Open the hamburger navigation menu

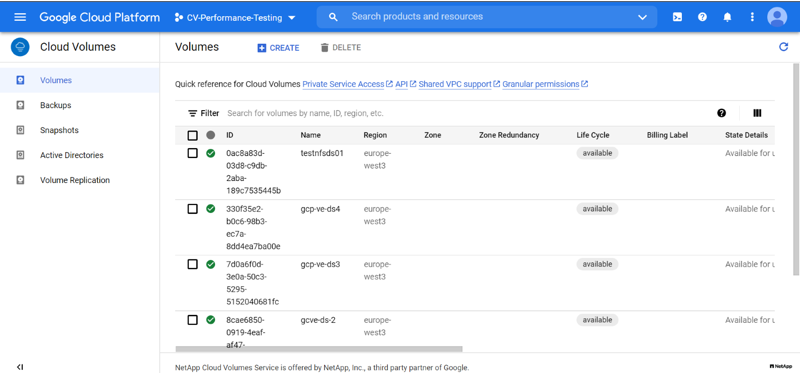[x=20, y=17]
